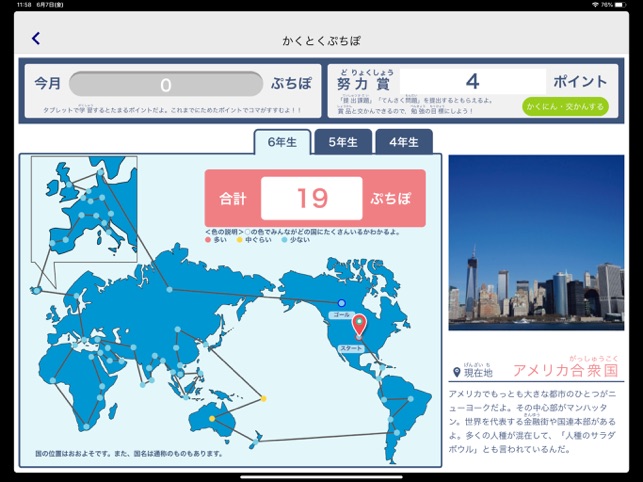Tap the Wi-Fi status icon
This screenshot has height=482, width=643.
click(x=595, y=5)
